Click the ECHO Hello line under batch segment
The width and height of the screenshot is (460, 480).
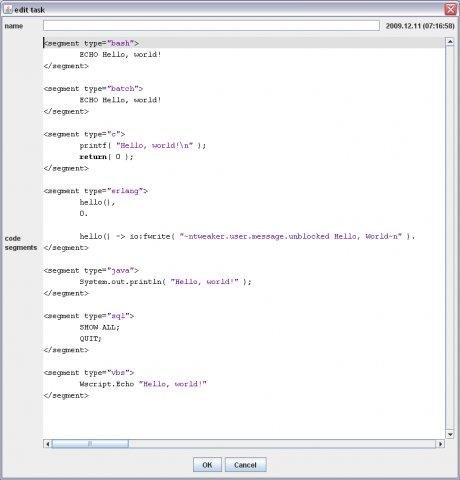[120, 100]
